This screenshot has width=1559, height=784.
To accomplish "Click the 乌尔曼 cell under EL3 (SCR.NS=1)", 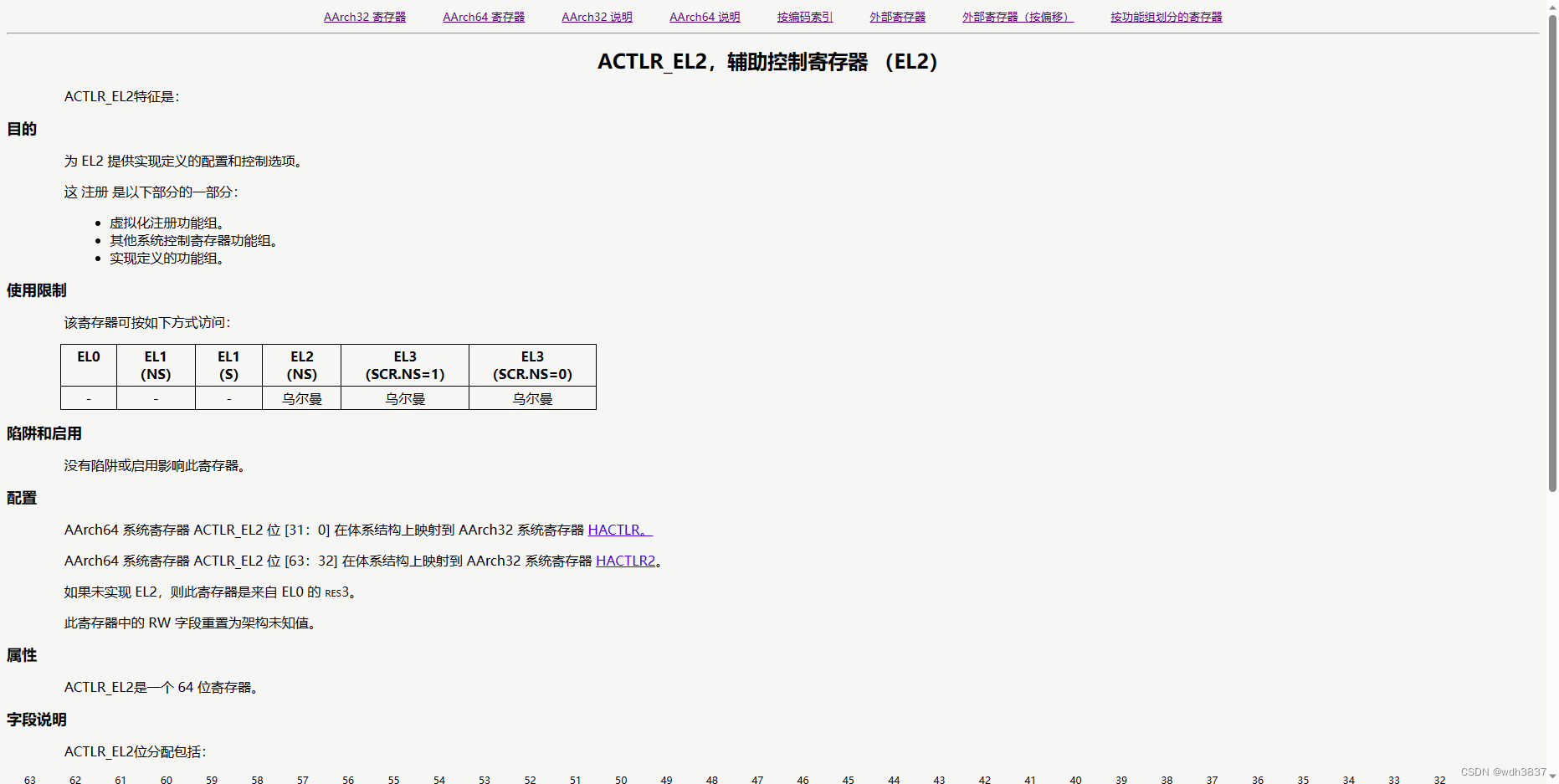I will (x=405, y=398).
